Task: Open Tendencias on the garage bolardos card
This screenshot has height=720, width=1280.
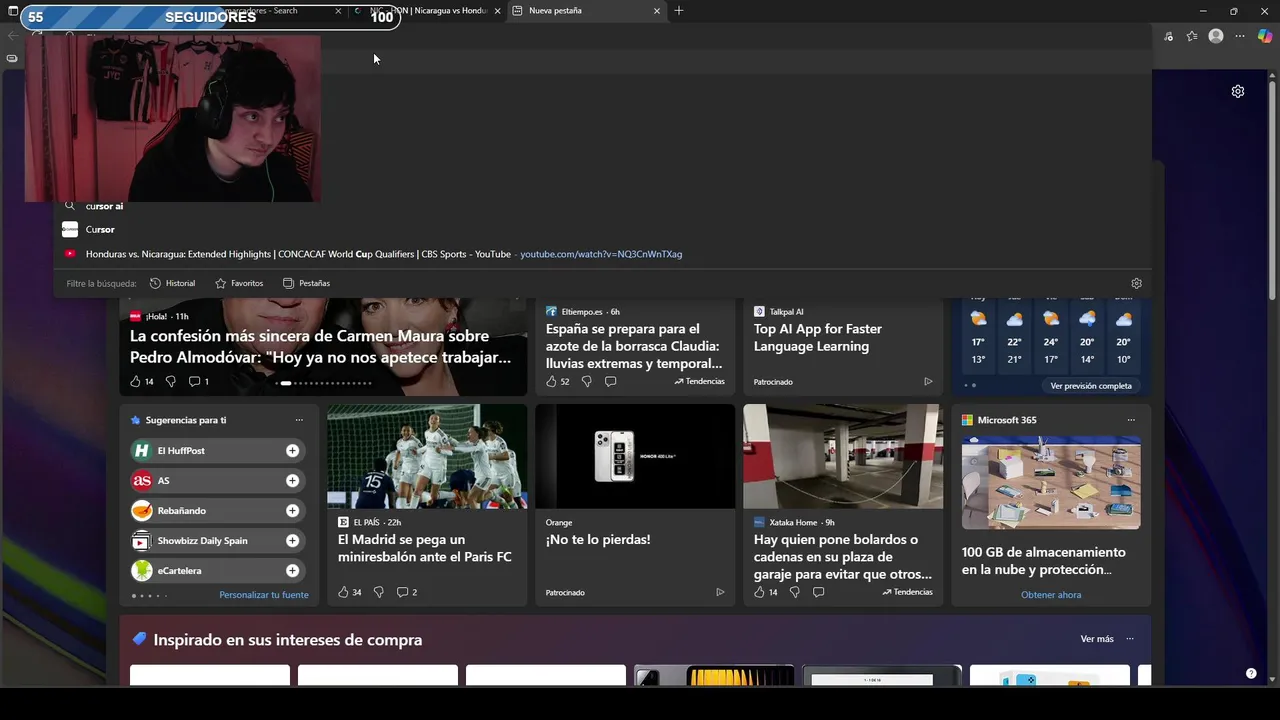Action: click(x=907, y=592)
